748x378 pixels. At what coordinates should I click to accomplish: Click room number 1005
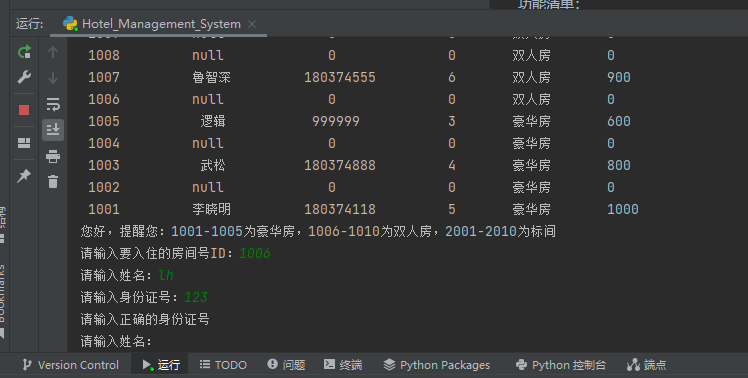tap(104, 121)
